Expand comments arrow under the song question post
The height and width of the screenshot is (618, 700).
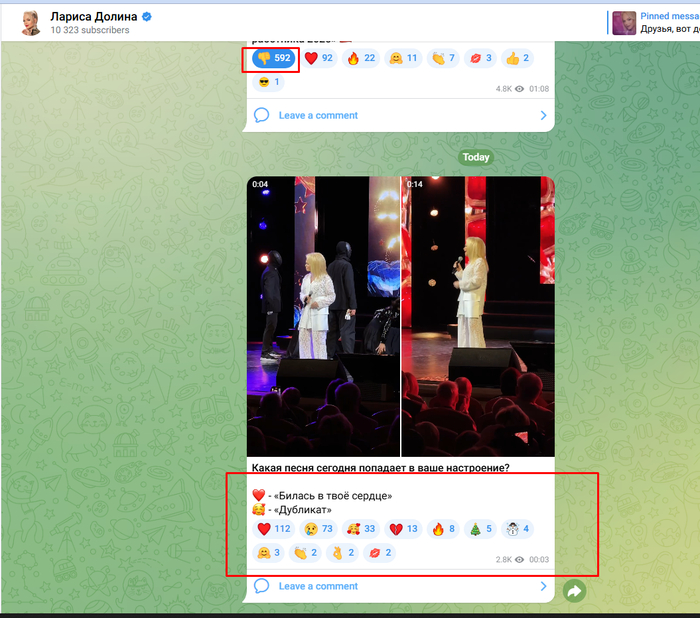(x=543, y=586)
